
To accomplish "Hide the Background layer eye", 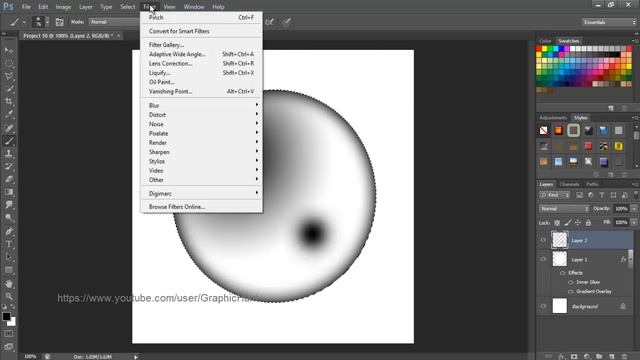I will 543,306.
